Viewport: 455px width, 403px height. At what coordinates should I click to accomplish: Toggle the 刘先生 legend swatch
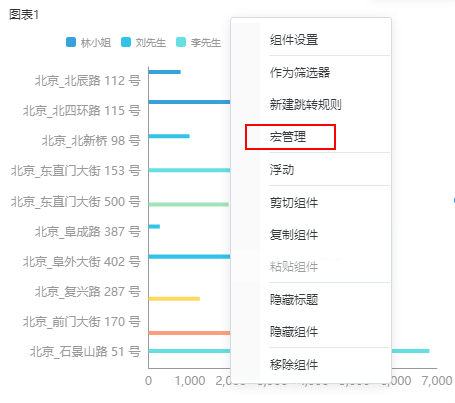pyautogui.click(x=126, y=42)
